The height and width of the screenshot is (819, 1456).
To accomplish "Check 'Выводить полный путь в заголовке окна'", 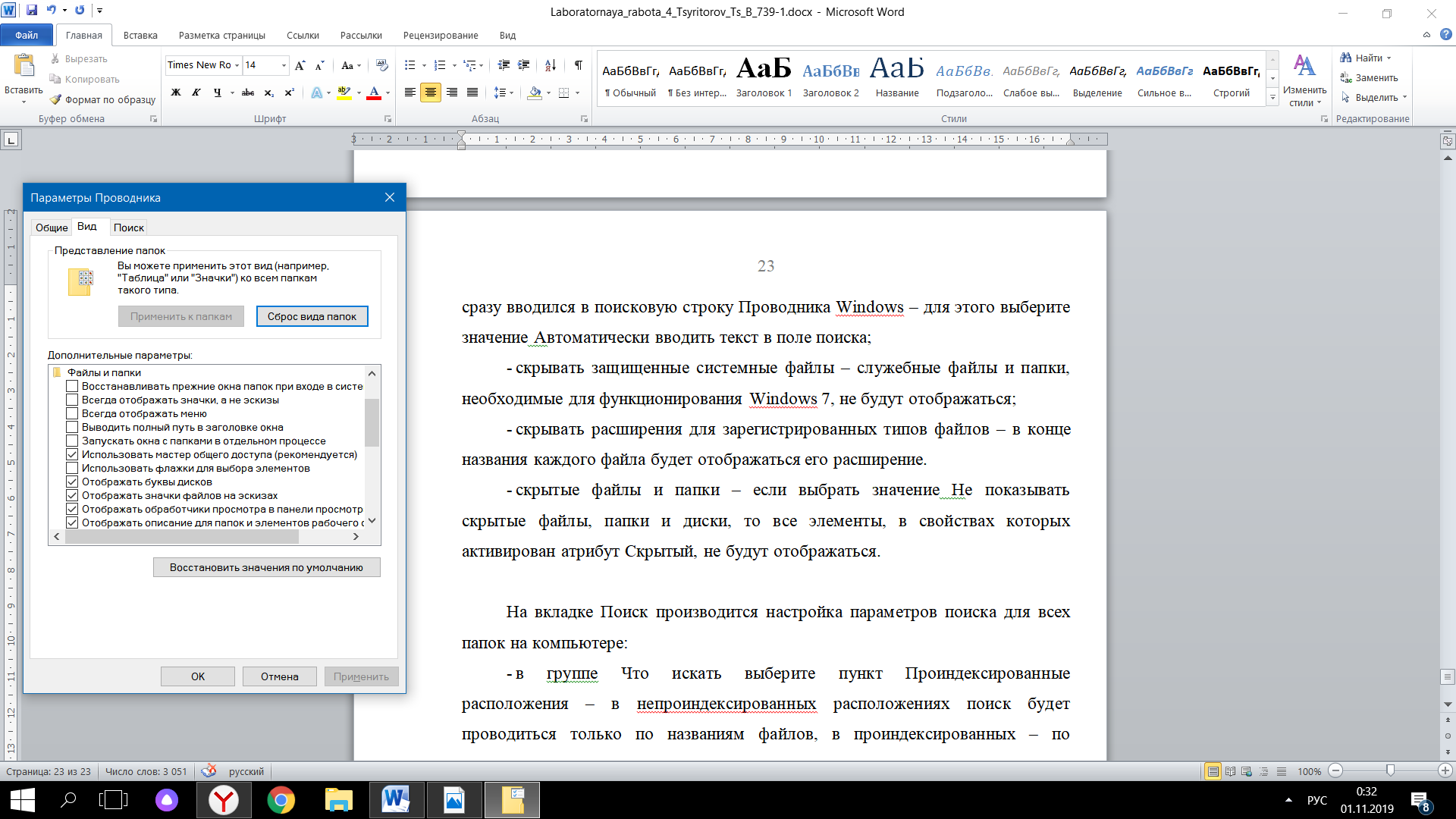I will (72, 427).
